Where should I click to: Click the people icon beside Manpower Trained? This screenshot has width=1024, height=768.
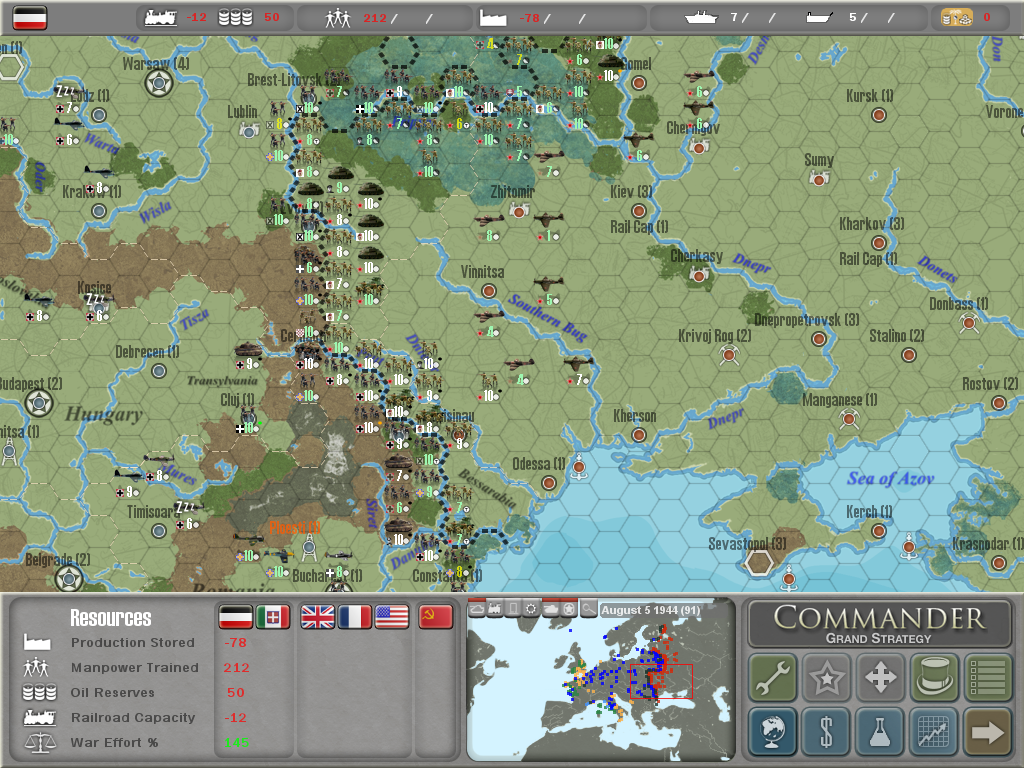click(37, 667)
